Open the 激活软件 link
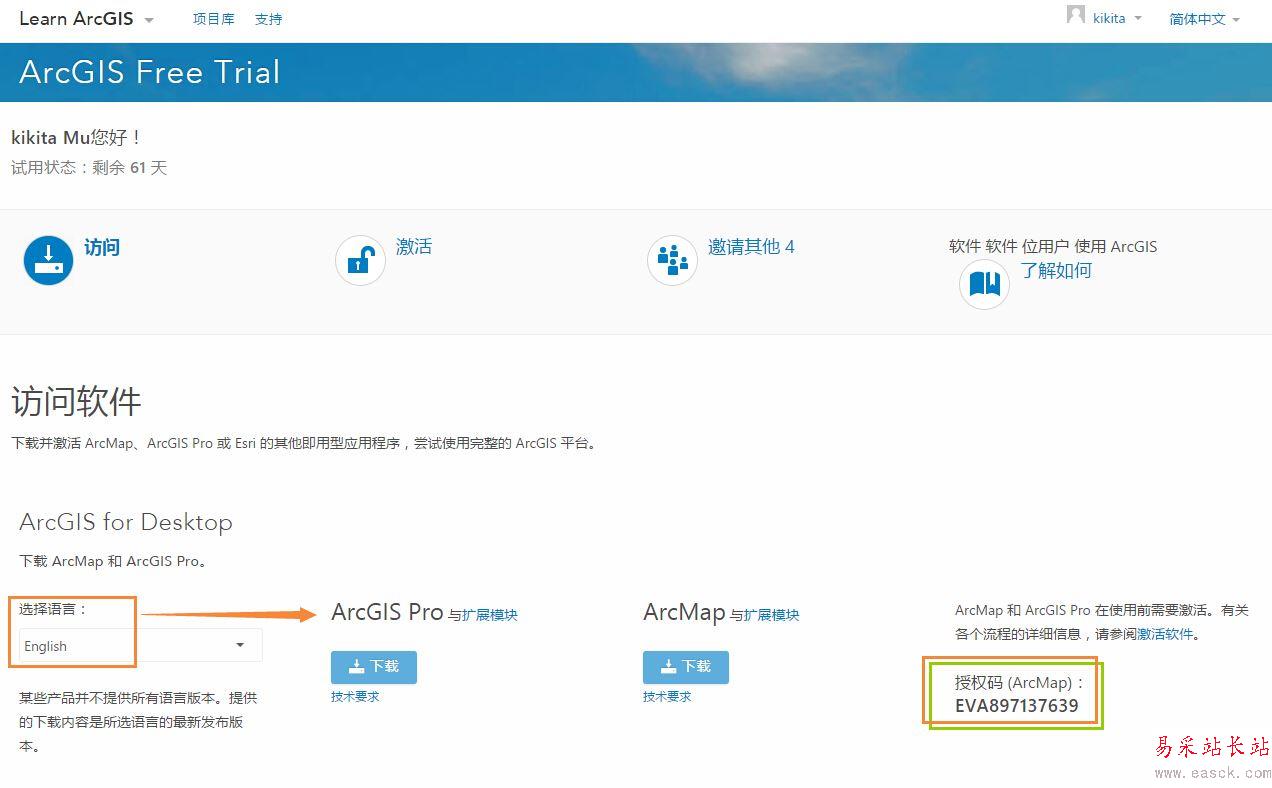The height and width of the screenshot is (788, 1272). (1165, 634)
